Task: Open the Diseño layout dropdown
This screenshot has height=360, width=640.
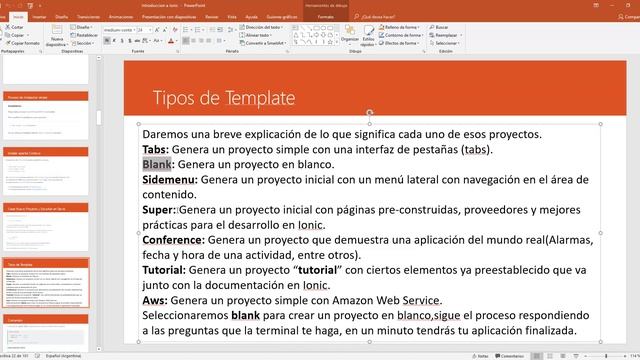Action: pyautogui.click(x=82, y=27)
